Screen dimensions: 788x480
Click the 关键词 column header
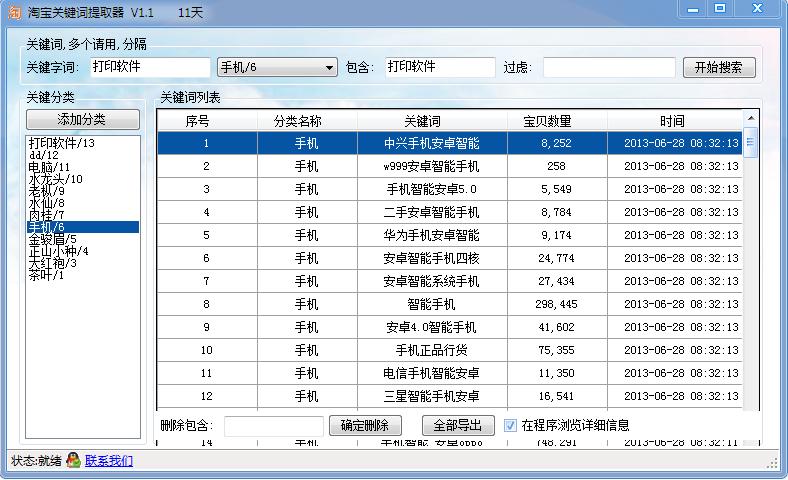point(431,121)
